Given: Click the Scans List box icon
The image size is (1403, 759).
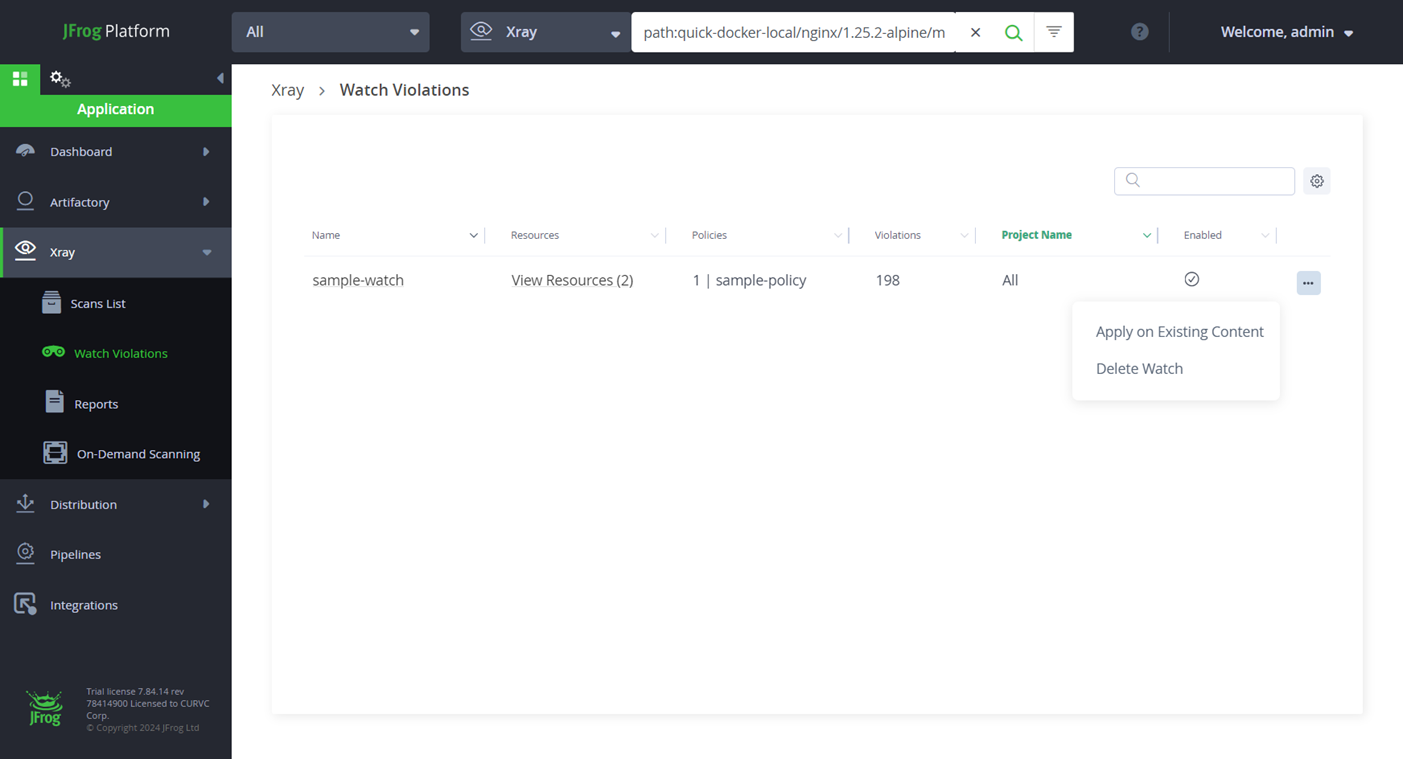Looking at the screenshot, I should (52, 302).
